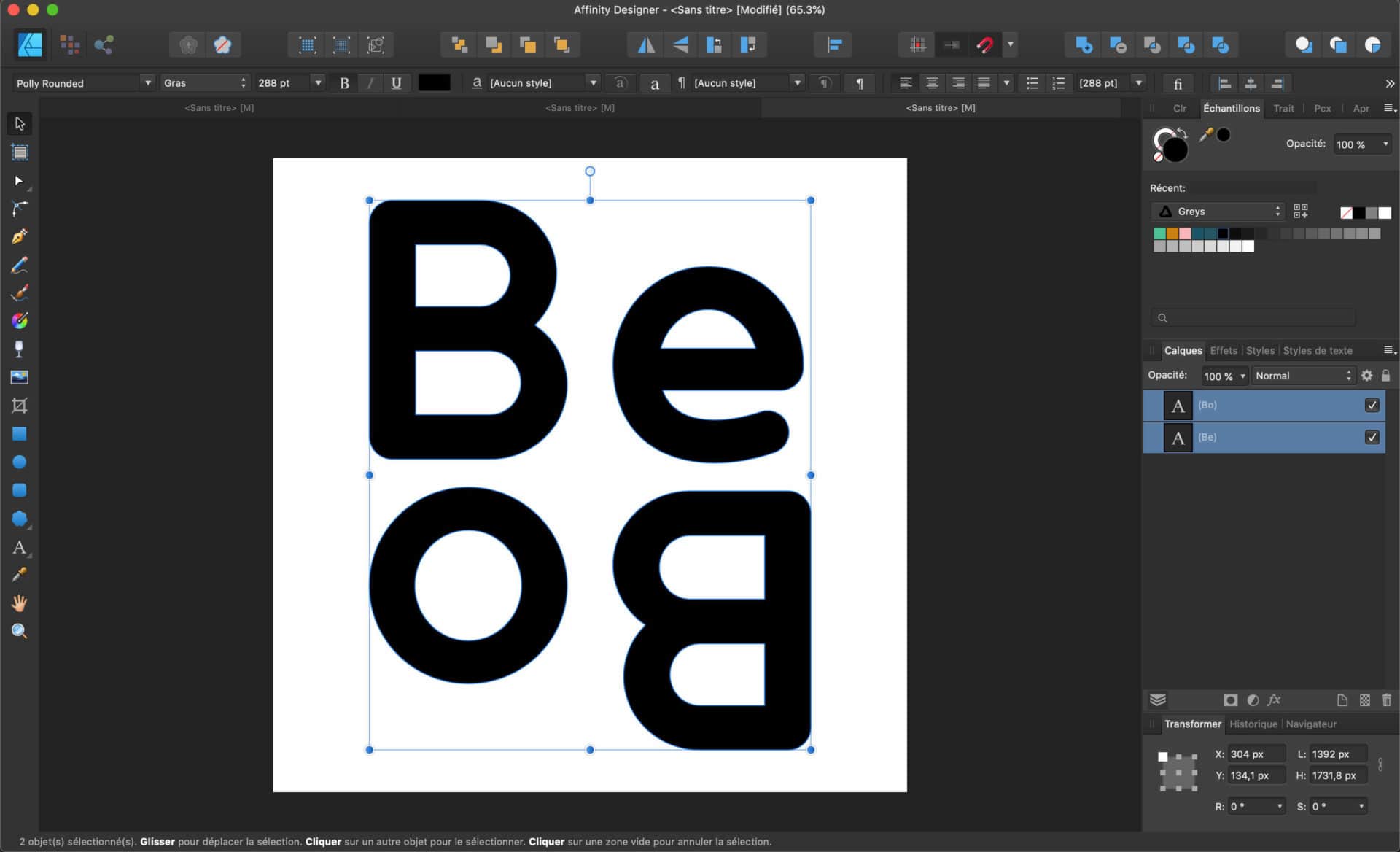Uncheck visibility of the (Bo) layer

[x=1373, y=406]
